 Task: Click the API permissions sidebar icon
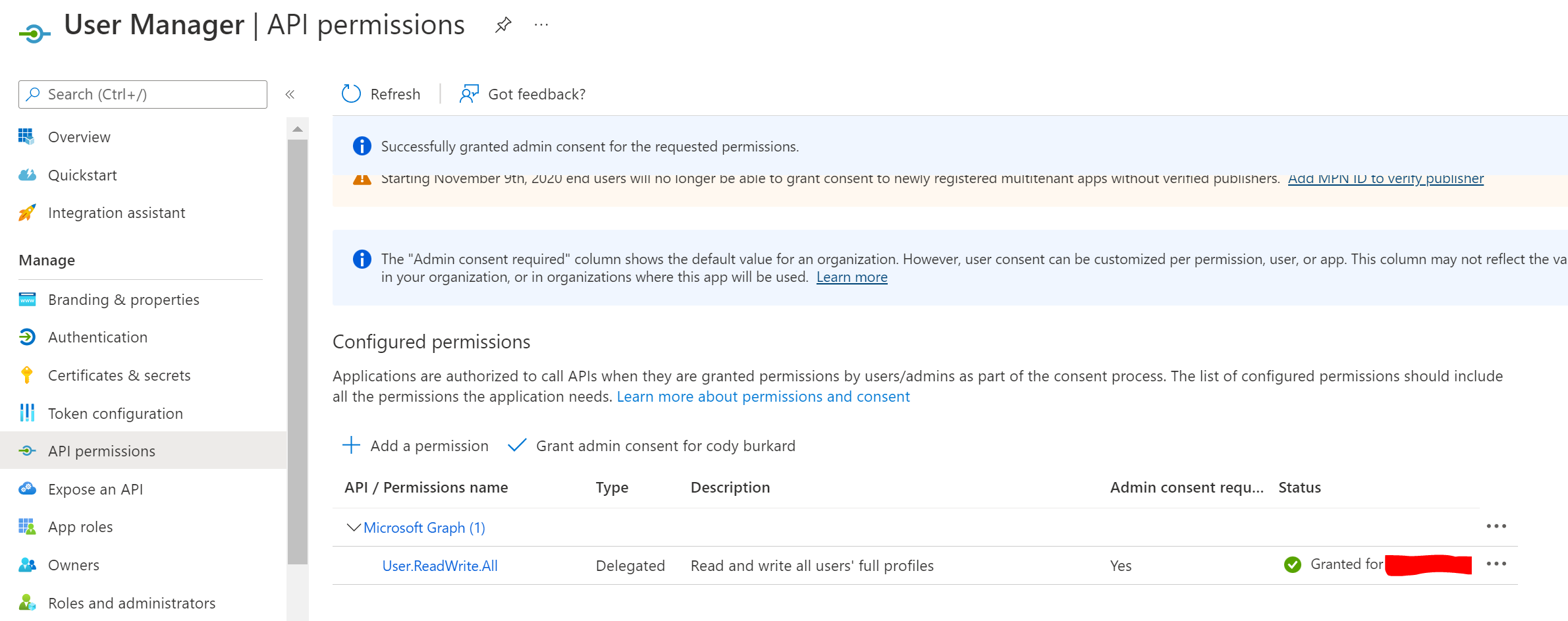point(27,451)
